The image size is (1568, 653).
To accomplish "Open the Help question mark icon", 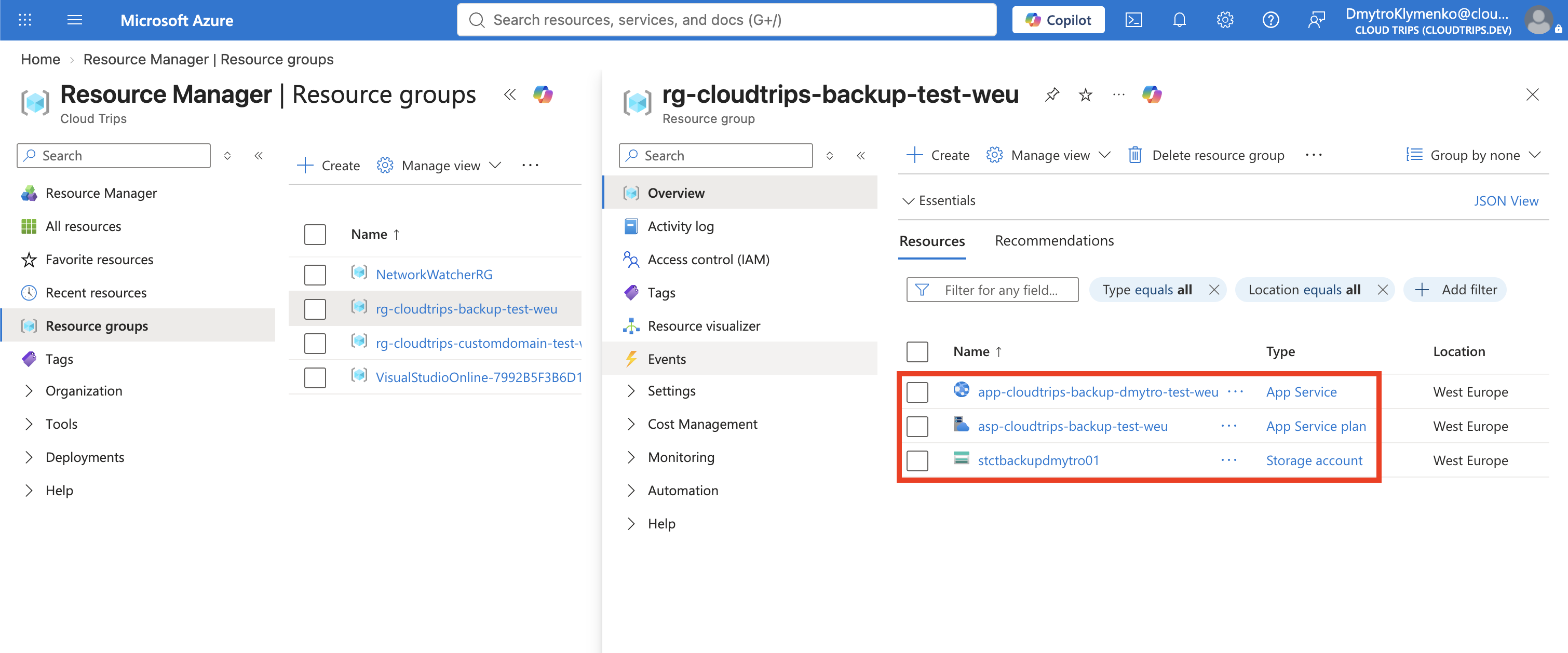I will tap(1270, 20).
